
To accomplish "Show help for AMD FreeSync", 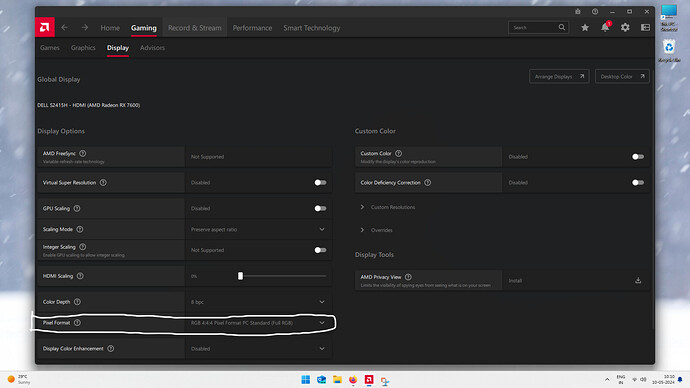I will (x=83, y=154).
